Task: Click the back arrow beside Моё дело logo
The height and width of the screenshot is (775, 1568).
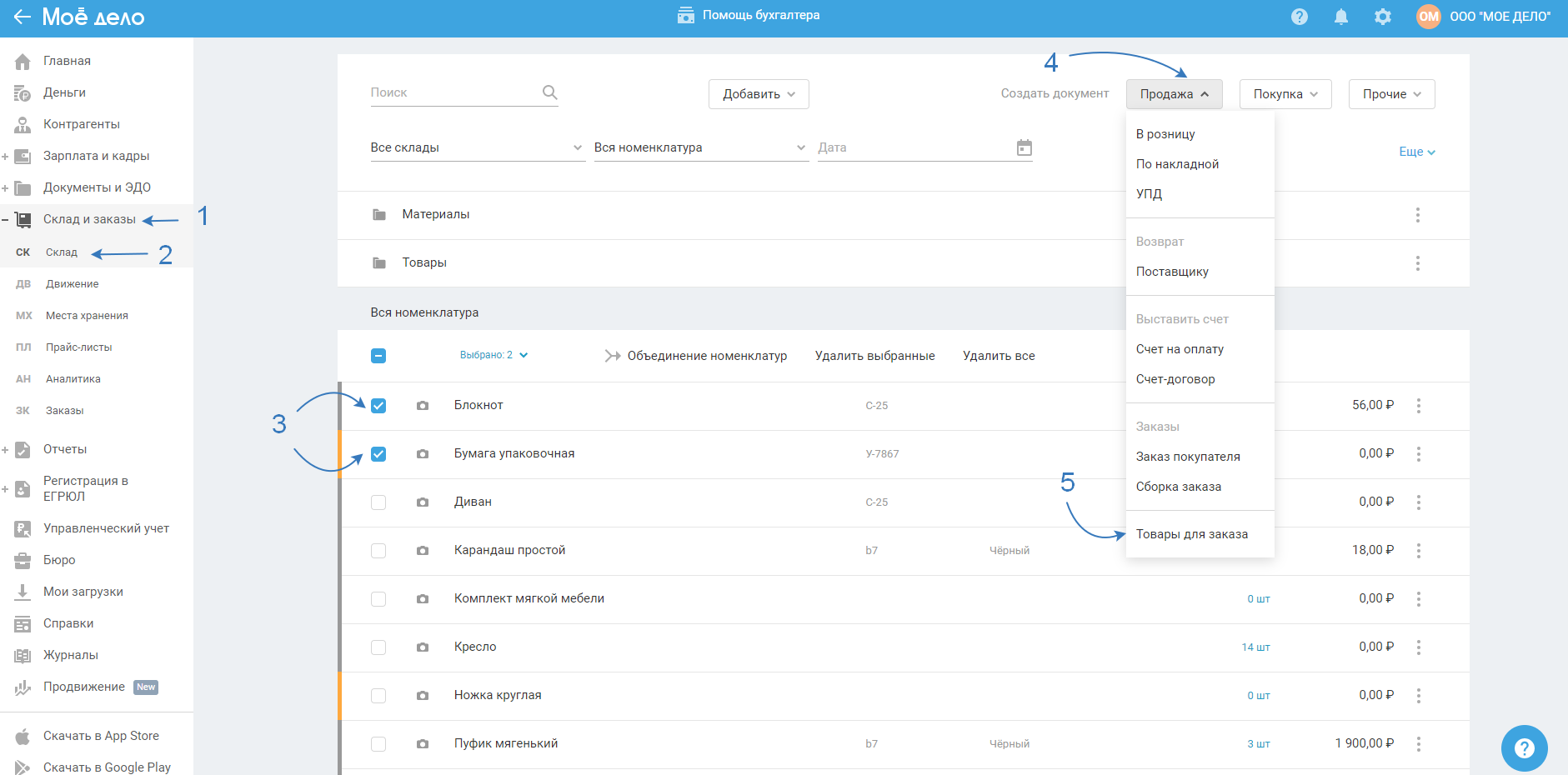Action: point(22,17)
